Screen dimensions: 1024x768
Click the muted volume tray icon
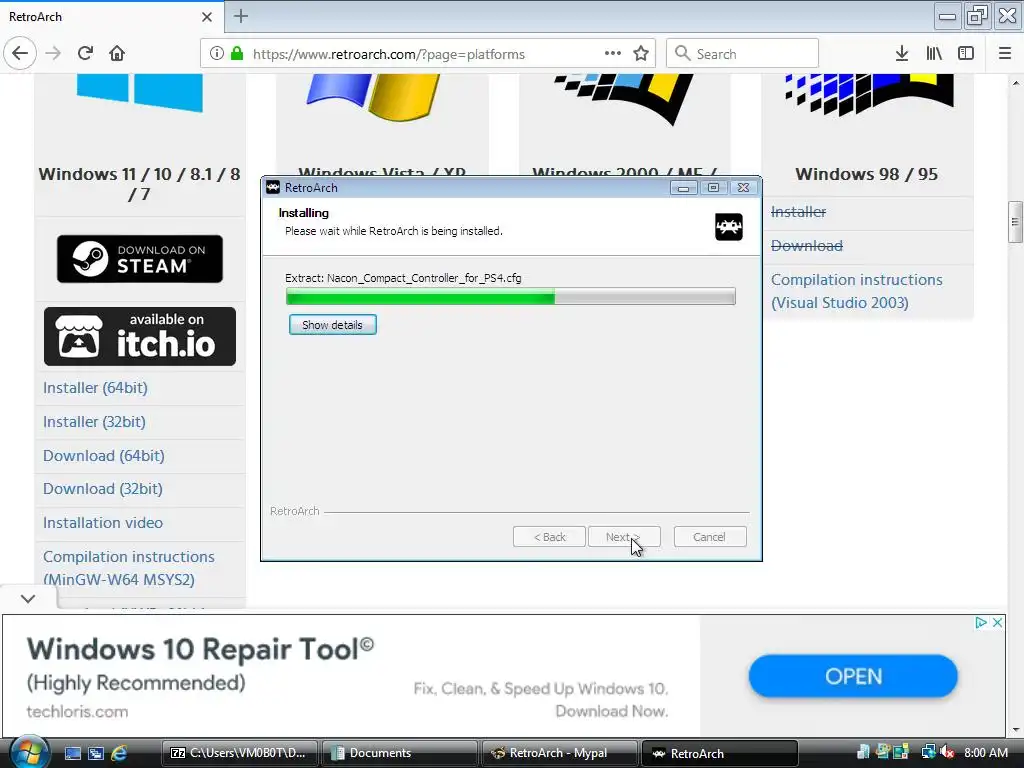[947, 752]
